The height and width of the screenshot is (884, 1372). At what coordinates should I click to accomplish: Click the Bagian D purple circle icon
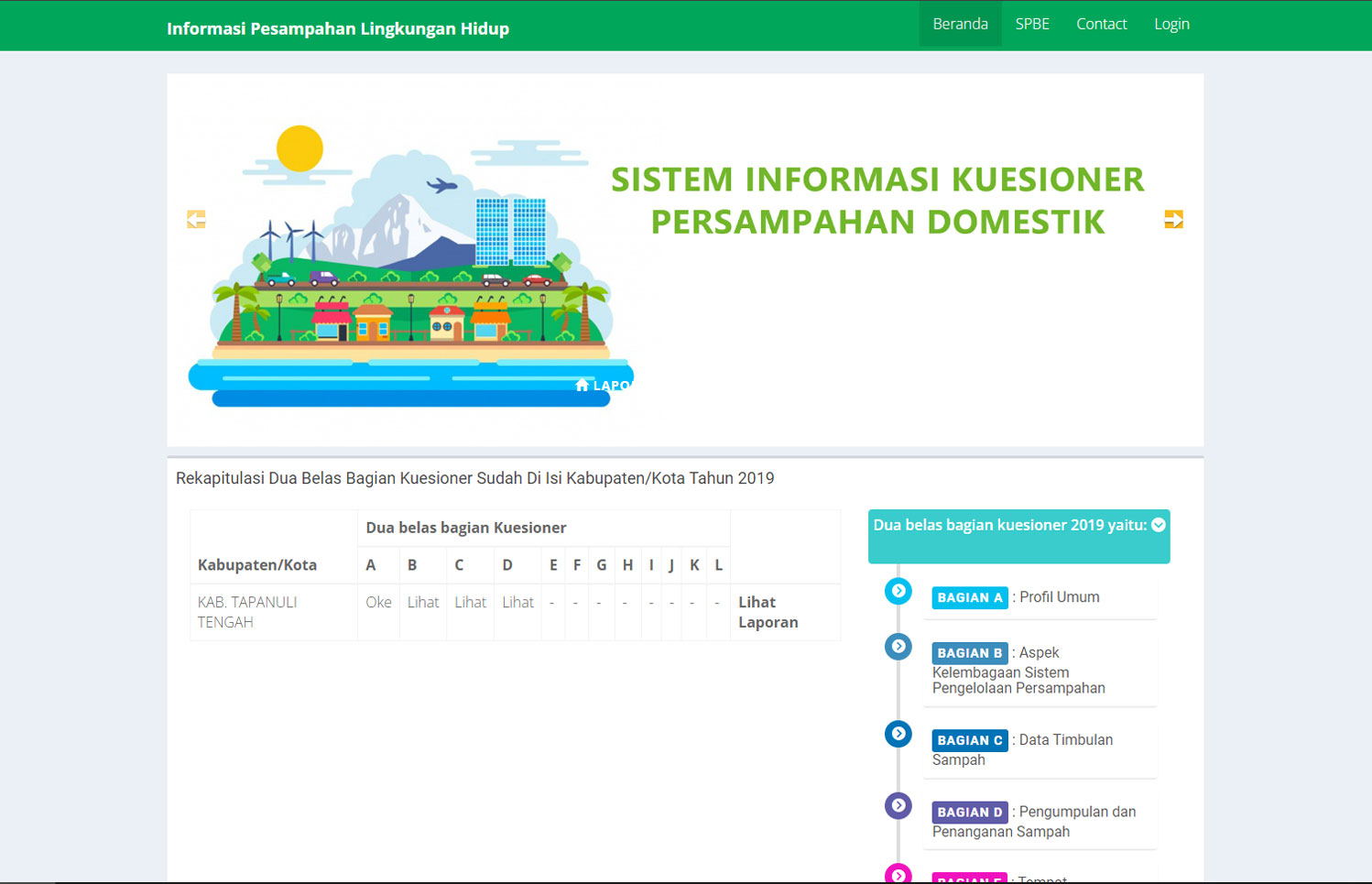(898, 805)
